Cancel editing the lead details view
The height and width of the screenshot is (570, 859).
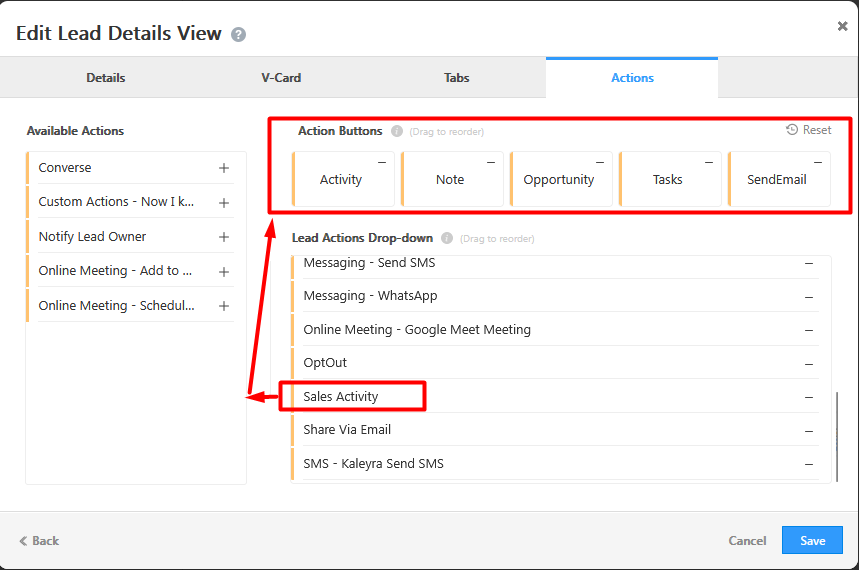click(x=747, y=541)
